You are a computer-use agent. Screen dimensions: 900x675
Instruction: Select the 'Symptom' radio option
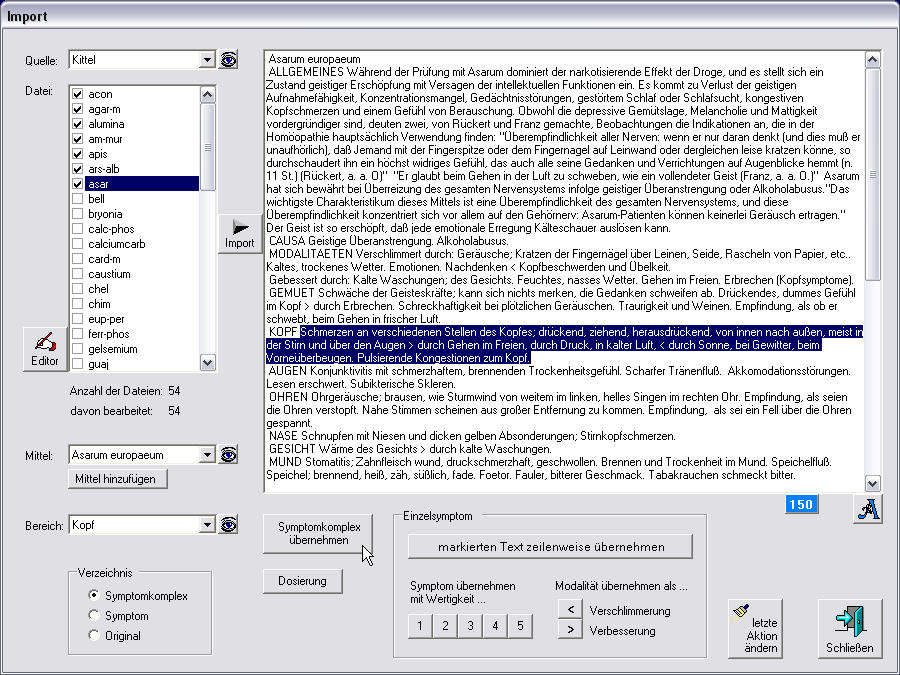[95, 616]
